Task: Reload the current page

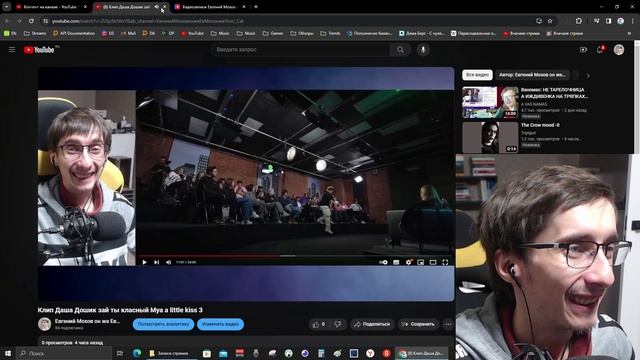Action: 31,20
